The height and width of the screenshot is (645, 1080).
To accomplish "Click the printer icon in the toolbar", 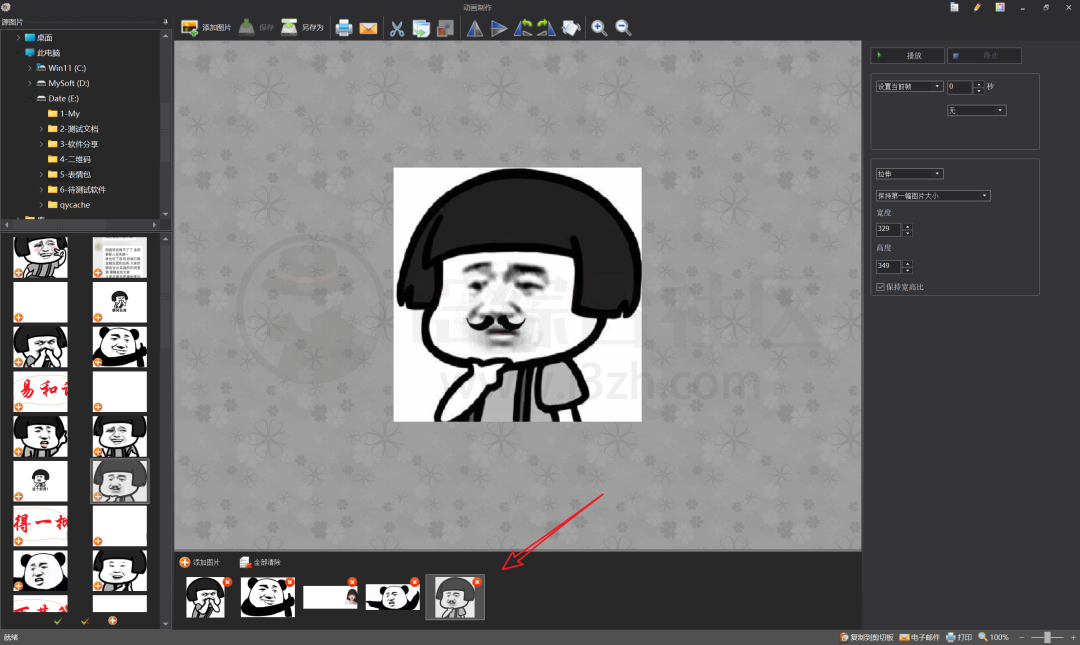I will [x=344, y=28].
